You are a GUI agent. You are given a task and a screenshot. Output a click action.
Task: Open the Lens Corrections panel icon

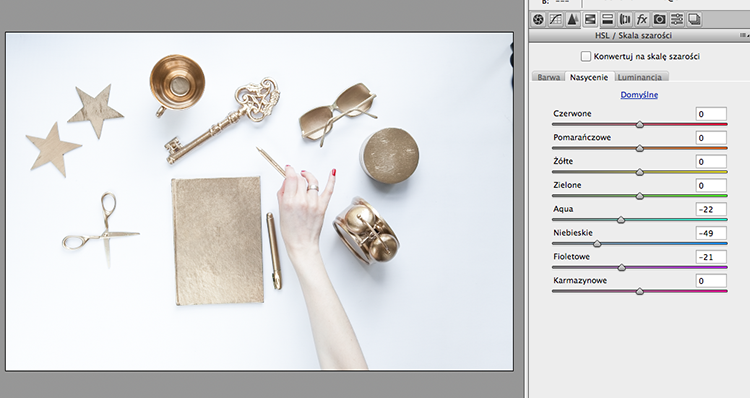(x=625, y=20)
